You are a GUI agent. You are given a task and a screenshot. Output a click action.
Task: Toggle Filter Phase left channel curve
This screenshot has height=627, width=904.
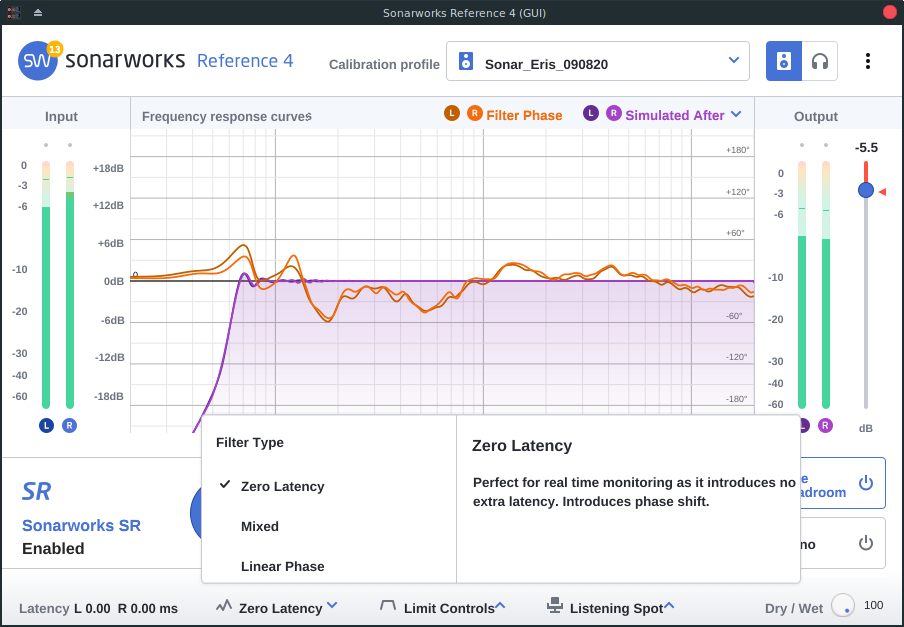click(x=452, y=114)
